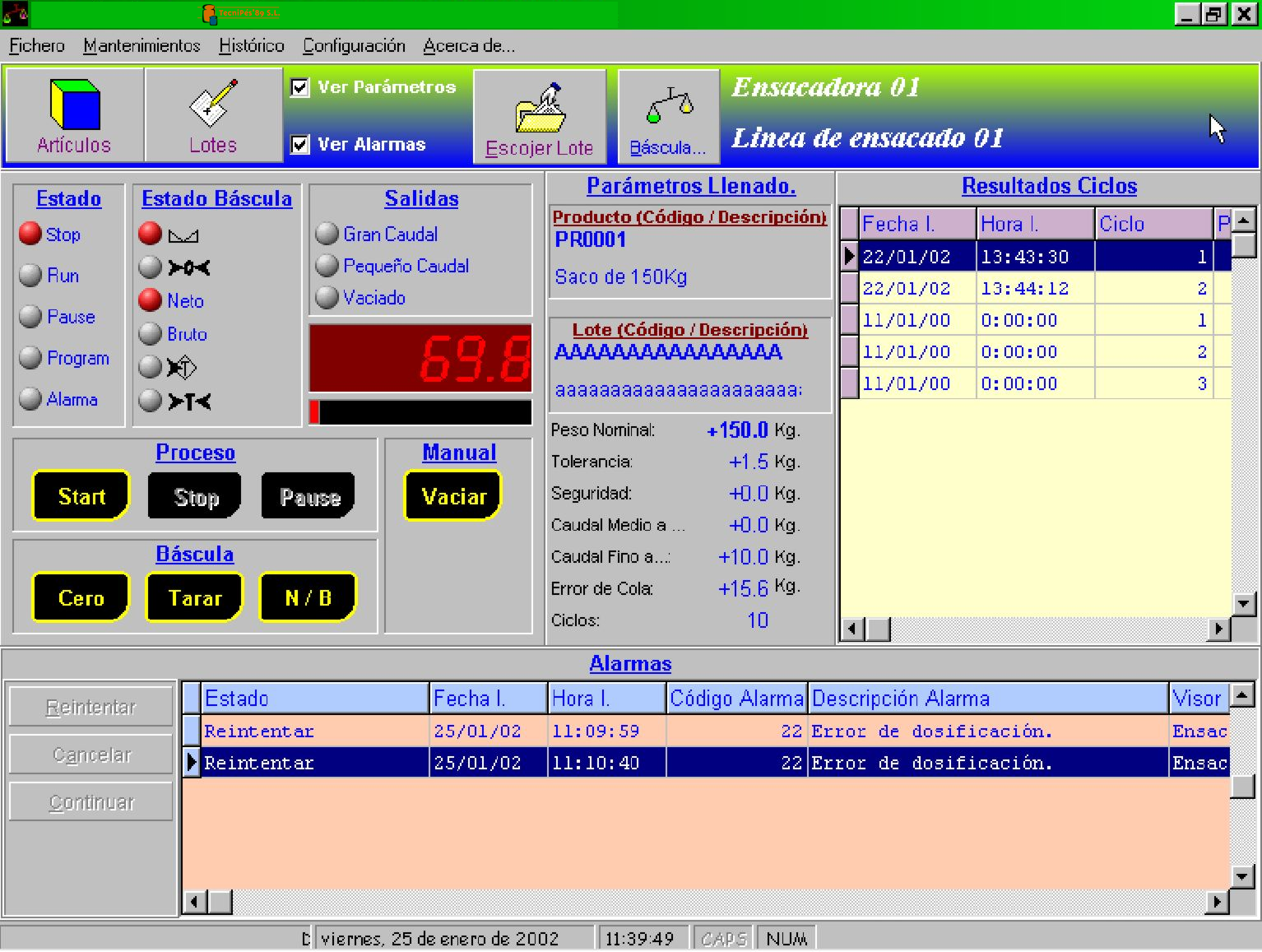The image size is (1262, 952).
Task: Select cycle row with time 13:44:12
Action: tap(1036, 289)
